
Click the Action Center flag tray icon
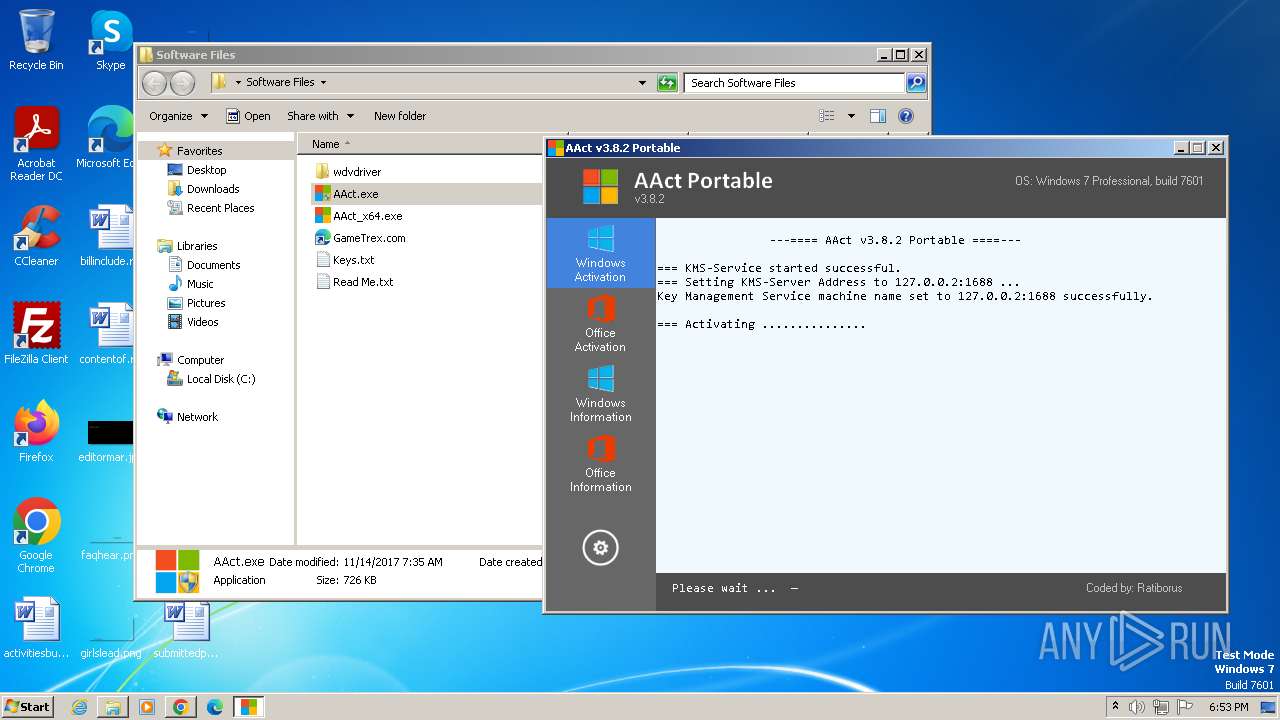(x=1185, y=707)
